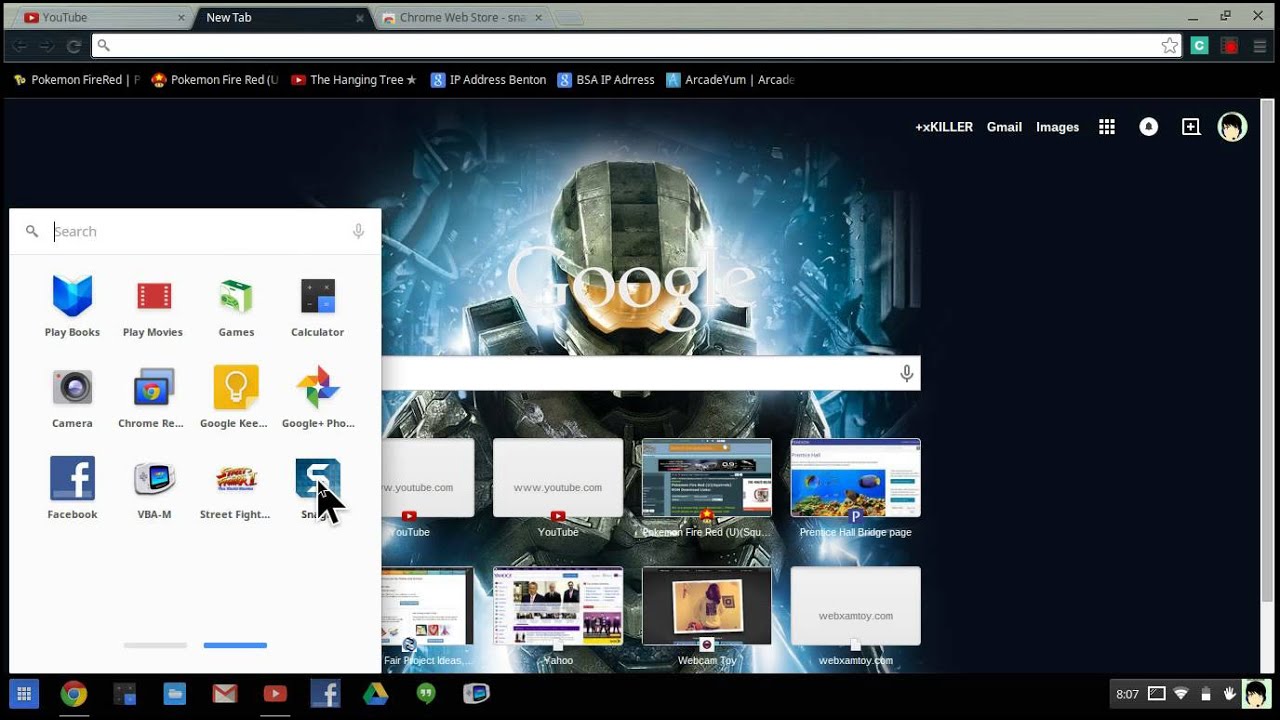
Task: Click voice search microphone in Google box
Action: 906,374
